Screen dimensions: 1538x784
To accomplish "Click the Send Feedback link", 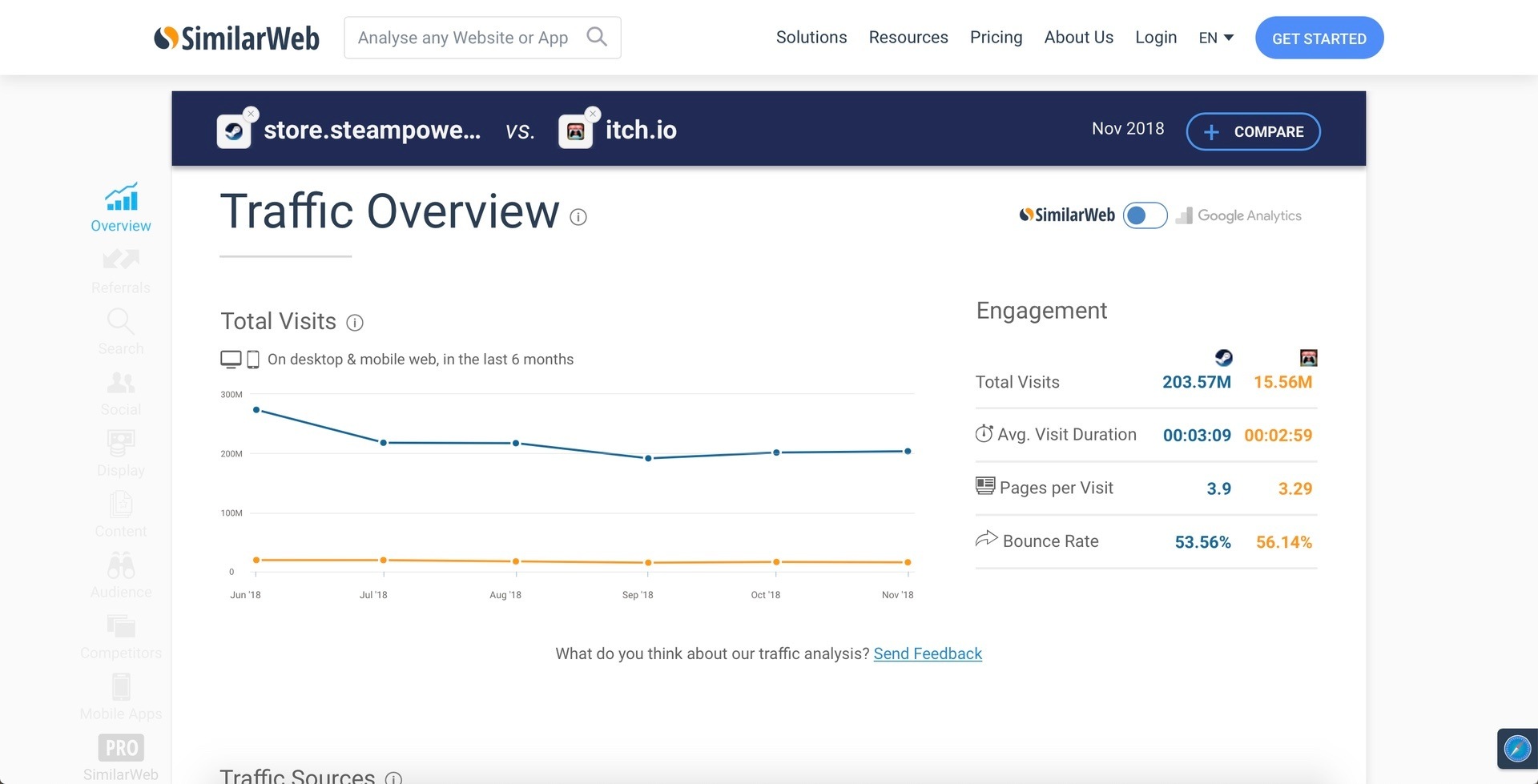I will point(928,653).
